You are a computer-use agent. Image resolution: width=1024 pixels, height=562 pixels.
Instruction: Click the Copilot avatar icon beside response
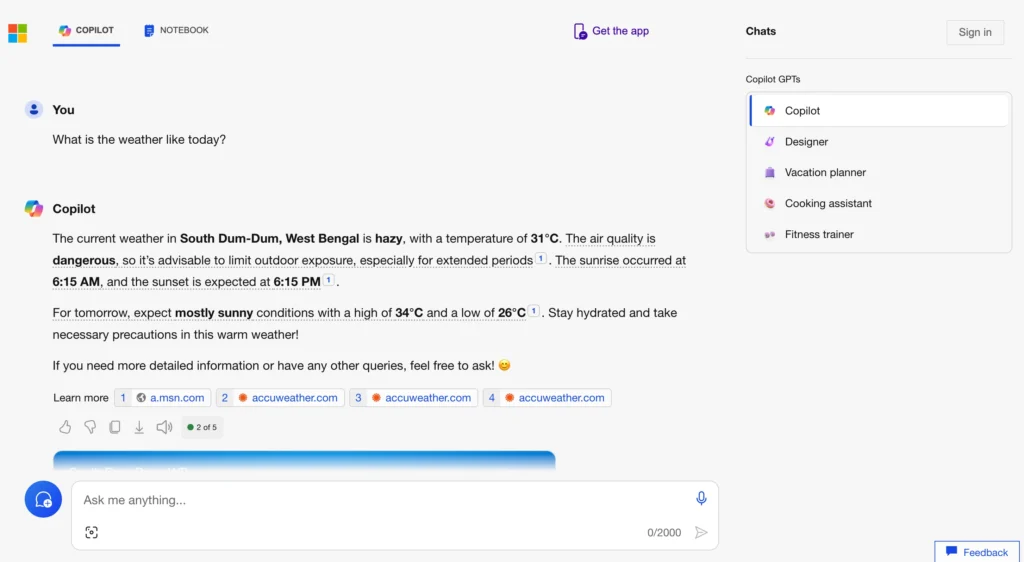[x=34, y=209]
